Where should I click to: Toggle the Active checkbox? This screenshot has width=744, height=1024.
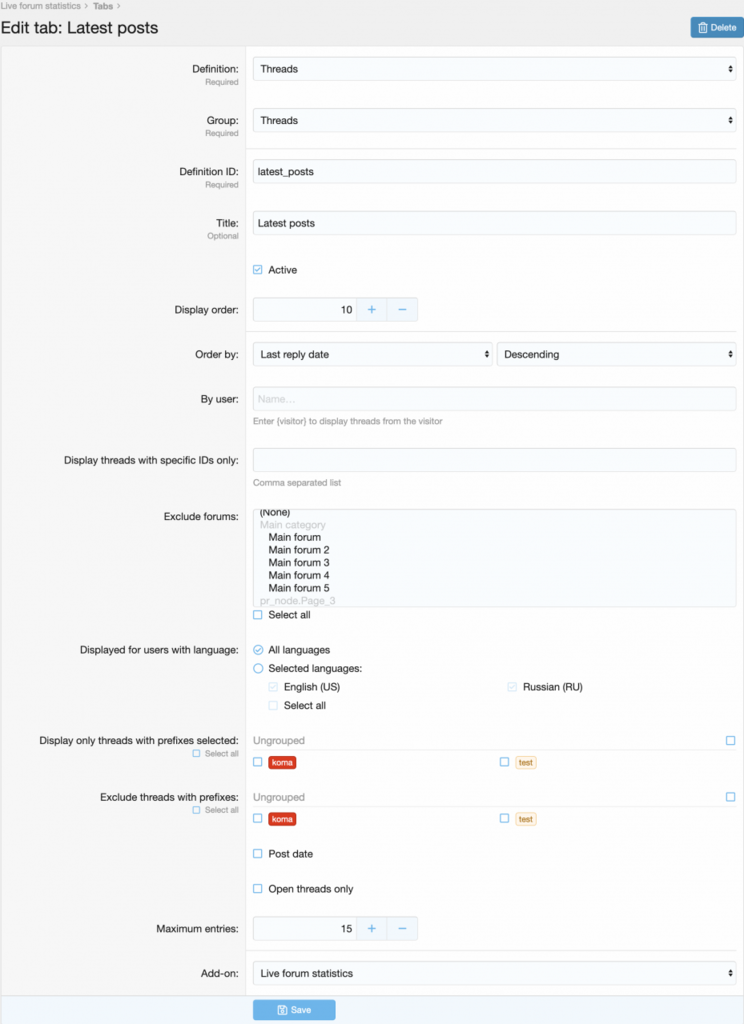coord(258,270)
